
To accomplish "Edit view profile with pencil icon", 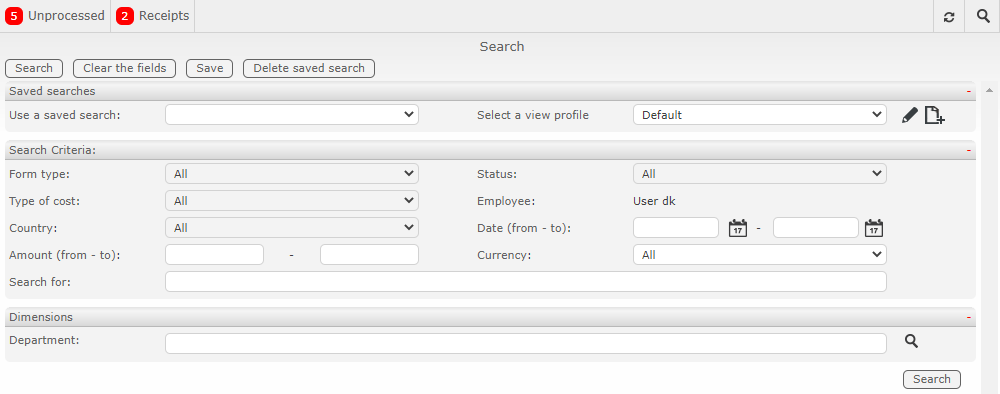I will tap(910, 115).
